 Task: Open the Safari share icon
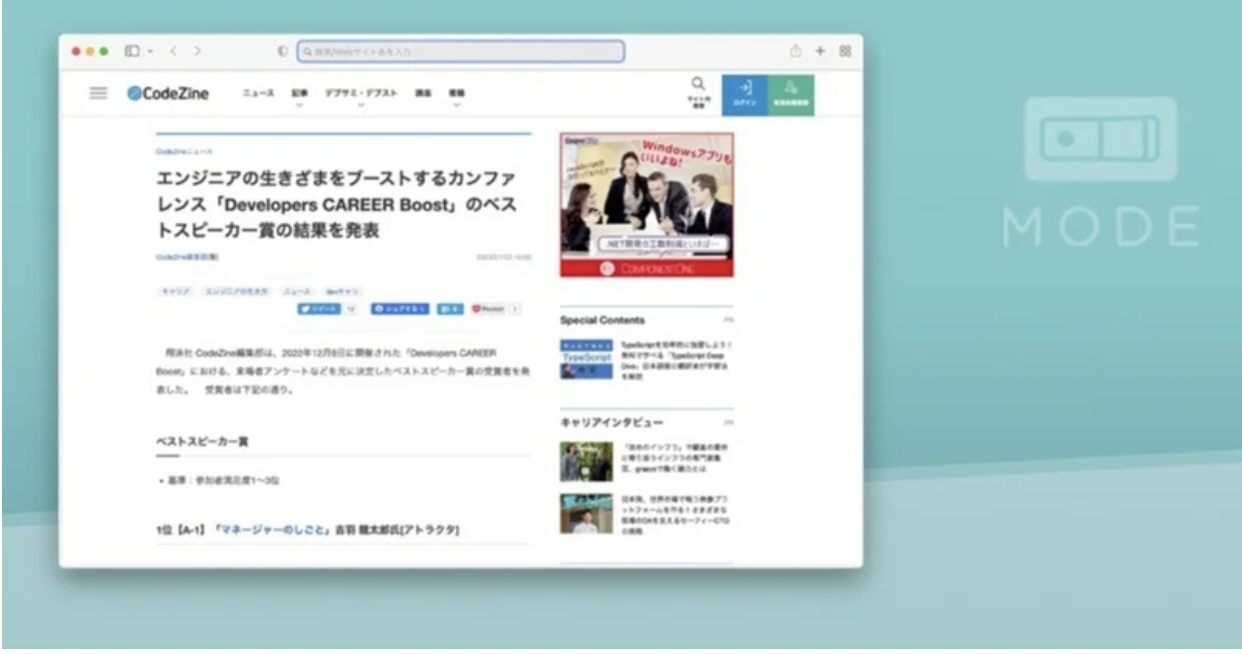(x=796, y=51)
